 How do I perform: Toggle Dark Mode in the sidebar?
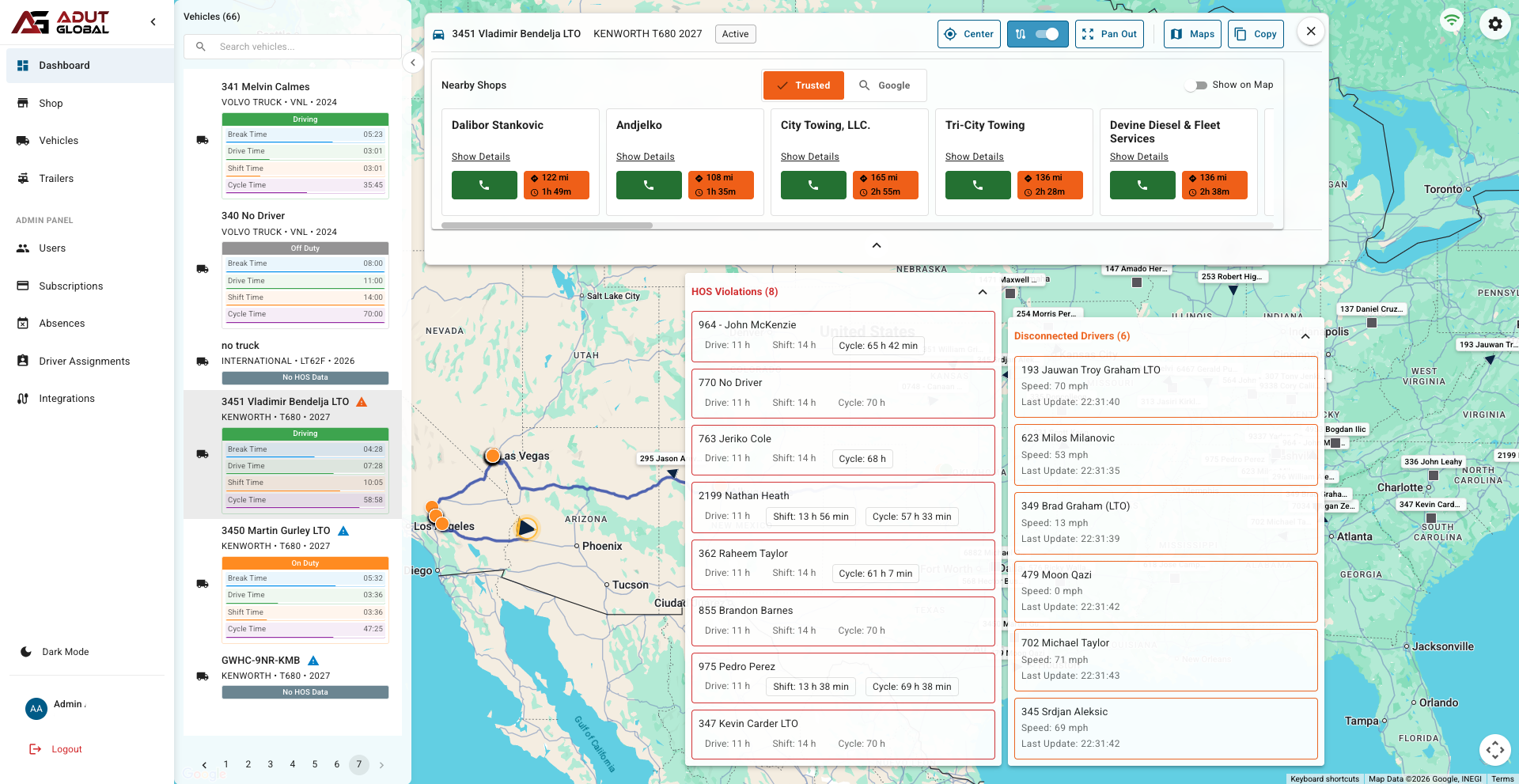pyautogui.click(x=63, y=651)
